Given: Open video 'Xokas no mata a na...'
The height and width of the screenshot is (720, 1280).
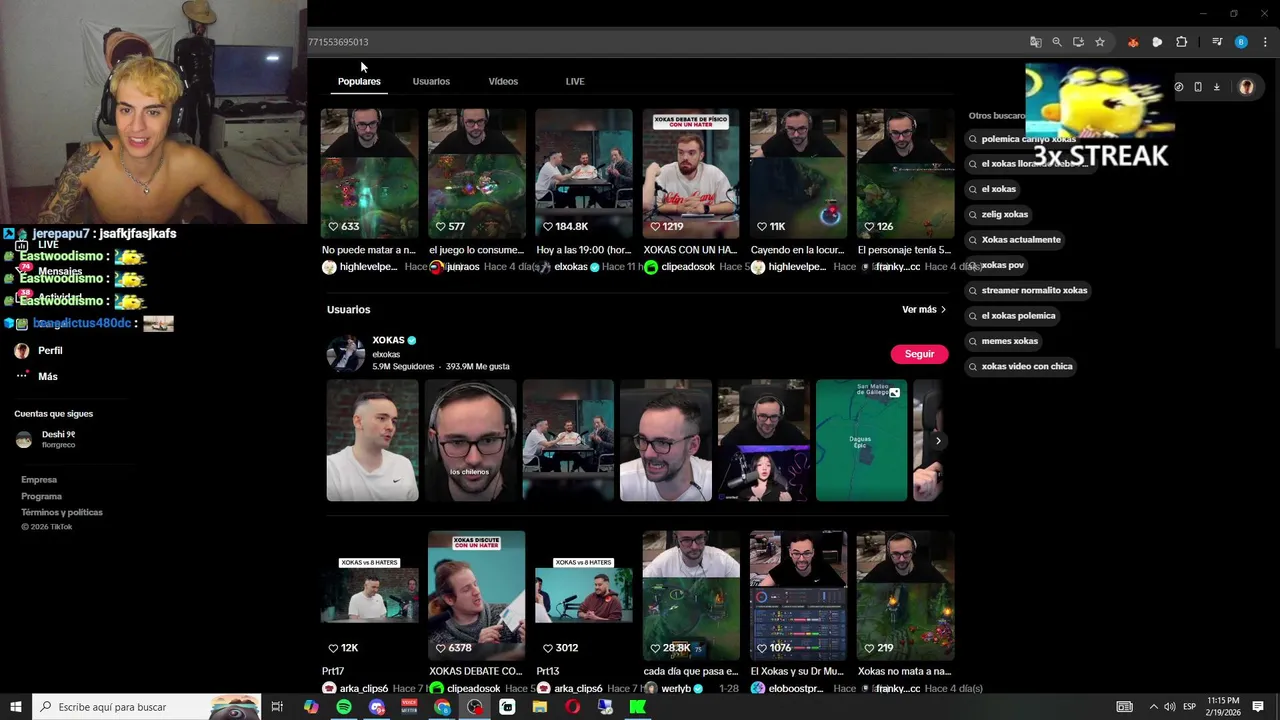Looking at the screenshot, I should [x=906, y=595].
